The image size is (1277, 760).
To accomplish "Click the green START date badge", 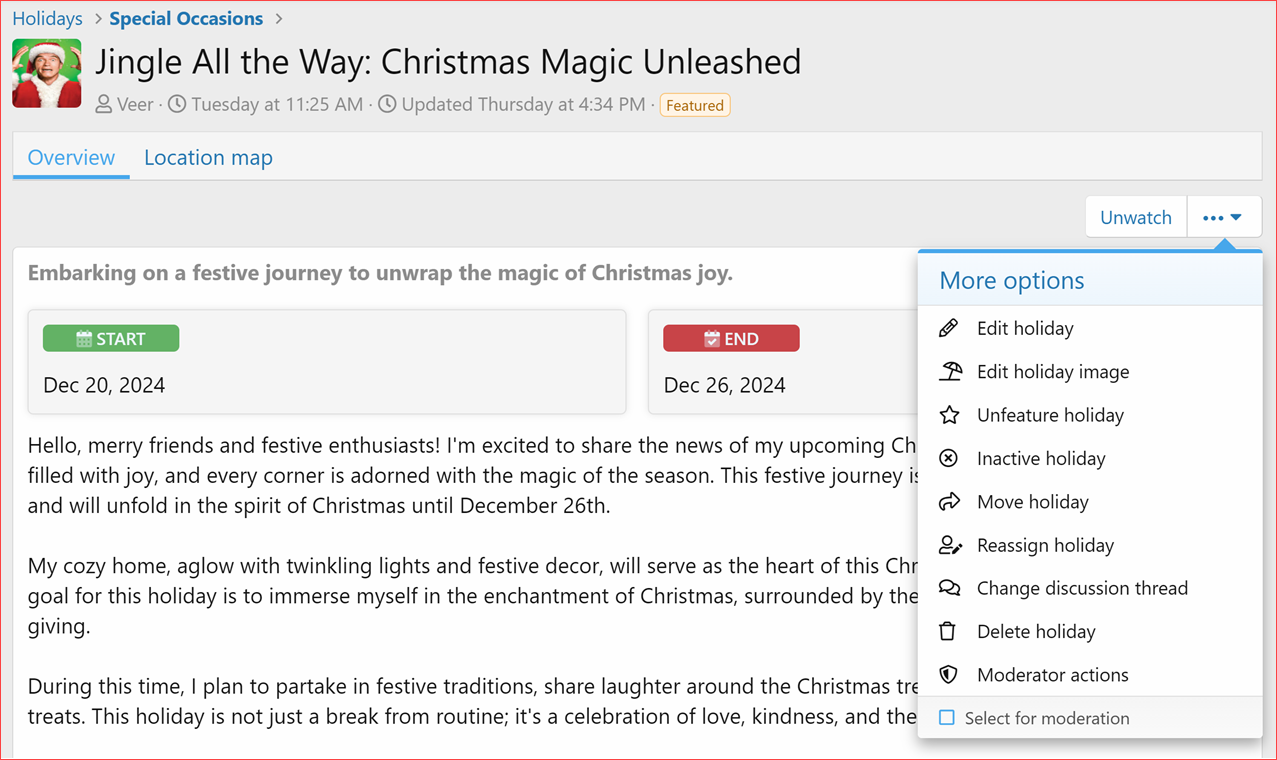I will [111, 338].
